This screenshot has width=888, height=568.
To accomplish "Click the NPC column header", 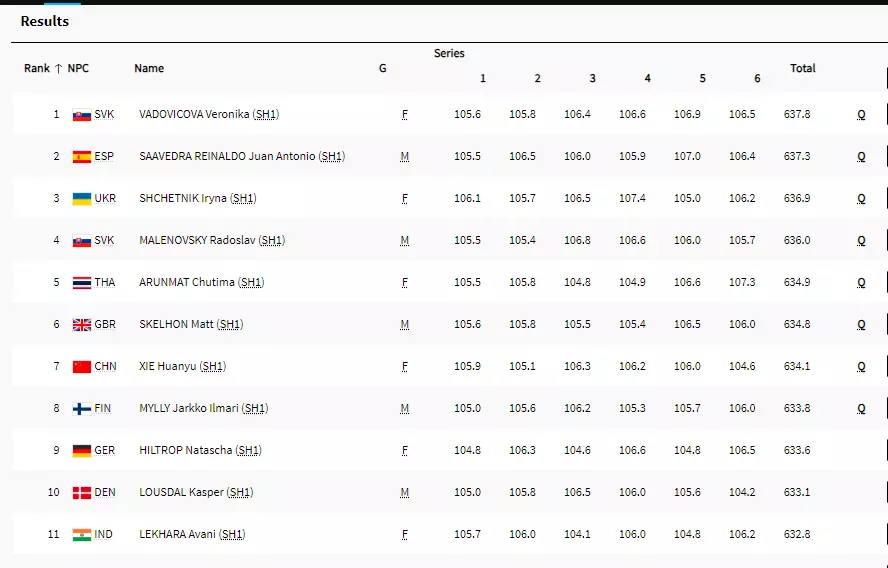I will [x=78, y=69].
